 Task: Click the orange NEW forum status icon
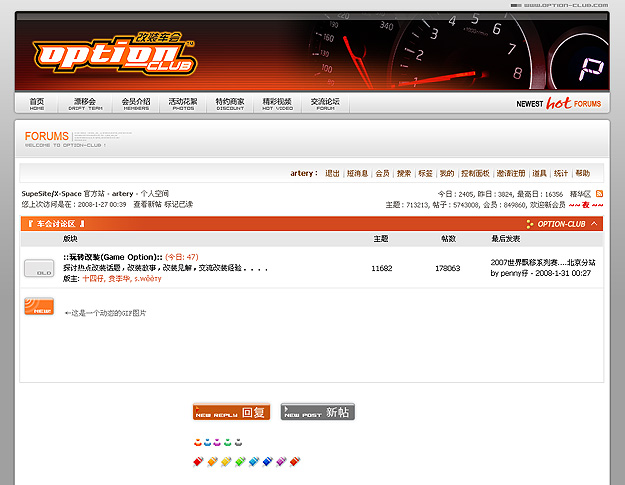39,307
